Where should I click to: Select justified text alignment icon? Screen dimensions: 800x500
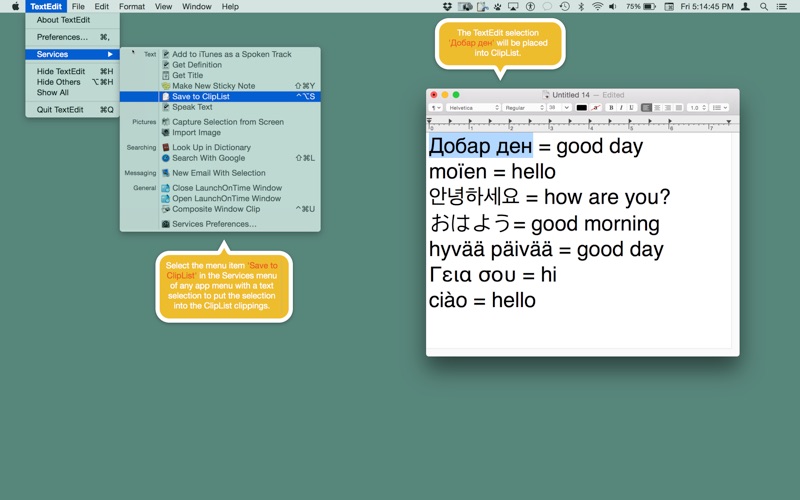tap(679, 108)
